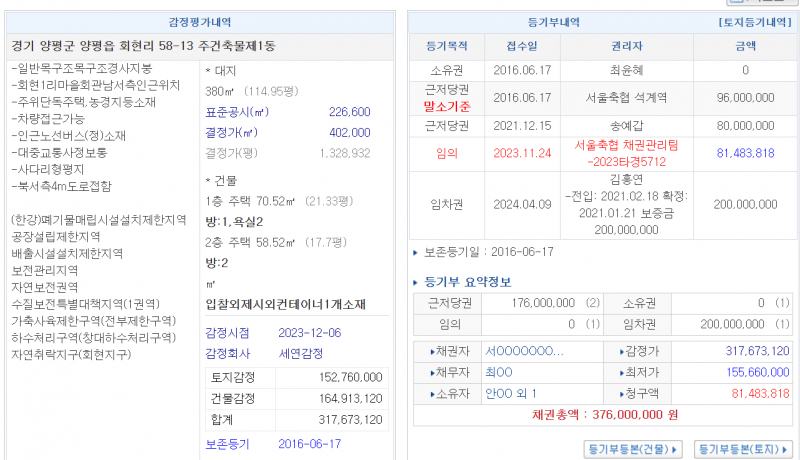Viewport: 800px width, 460px height.
Task: Click the arrow icon beside 청구액 label
Action: (x=620, y=393)
